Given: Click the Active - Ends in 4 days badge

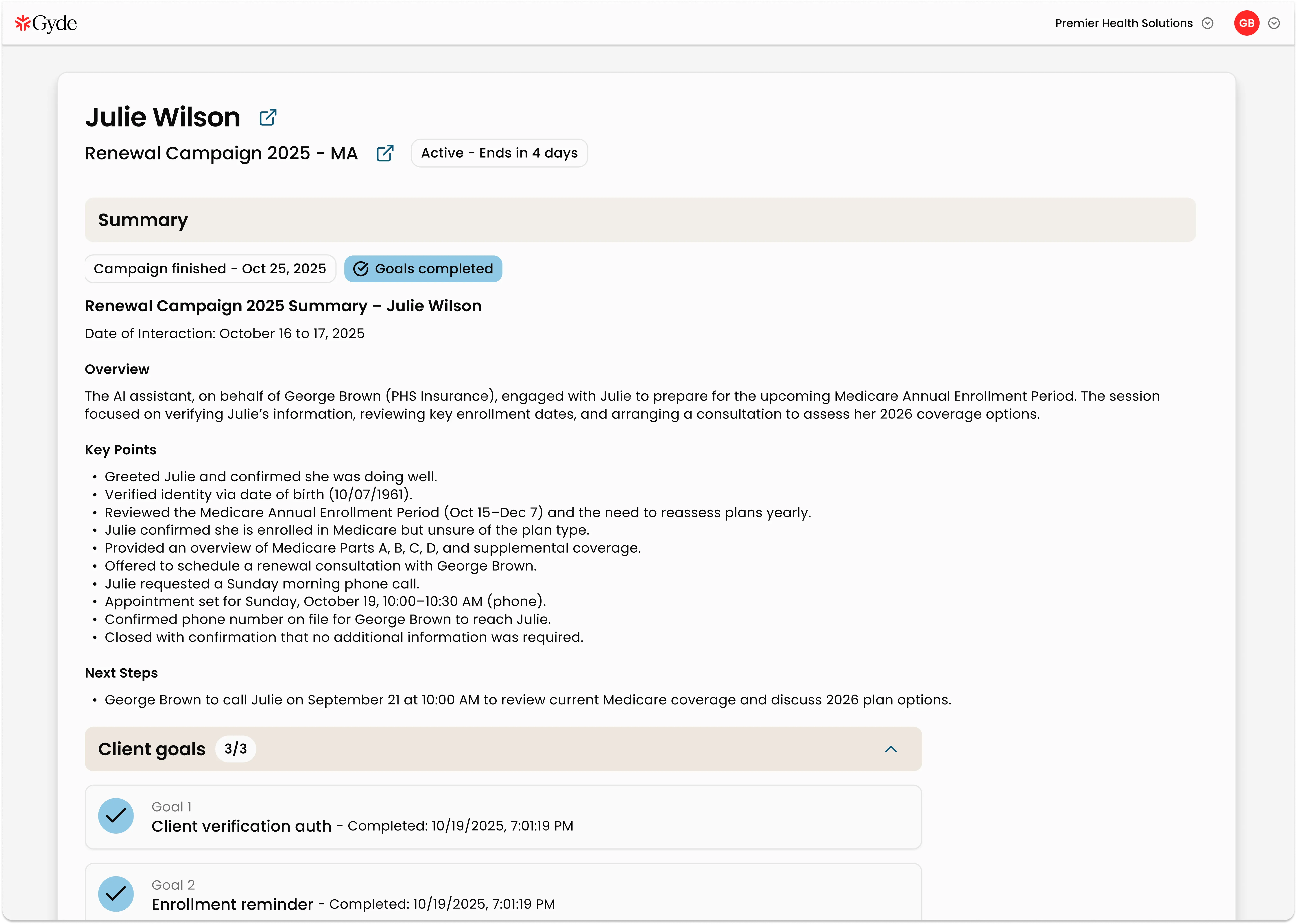Looking at the screenshot, I should (x=498, y=153).
